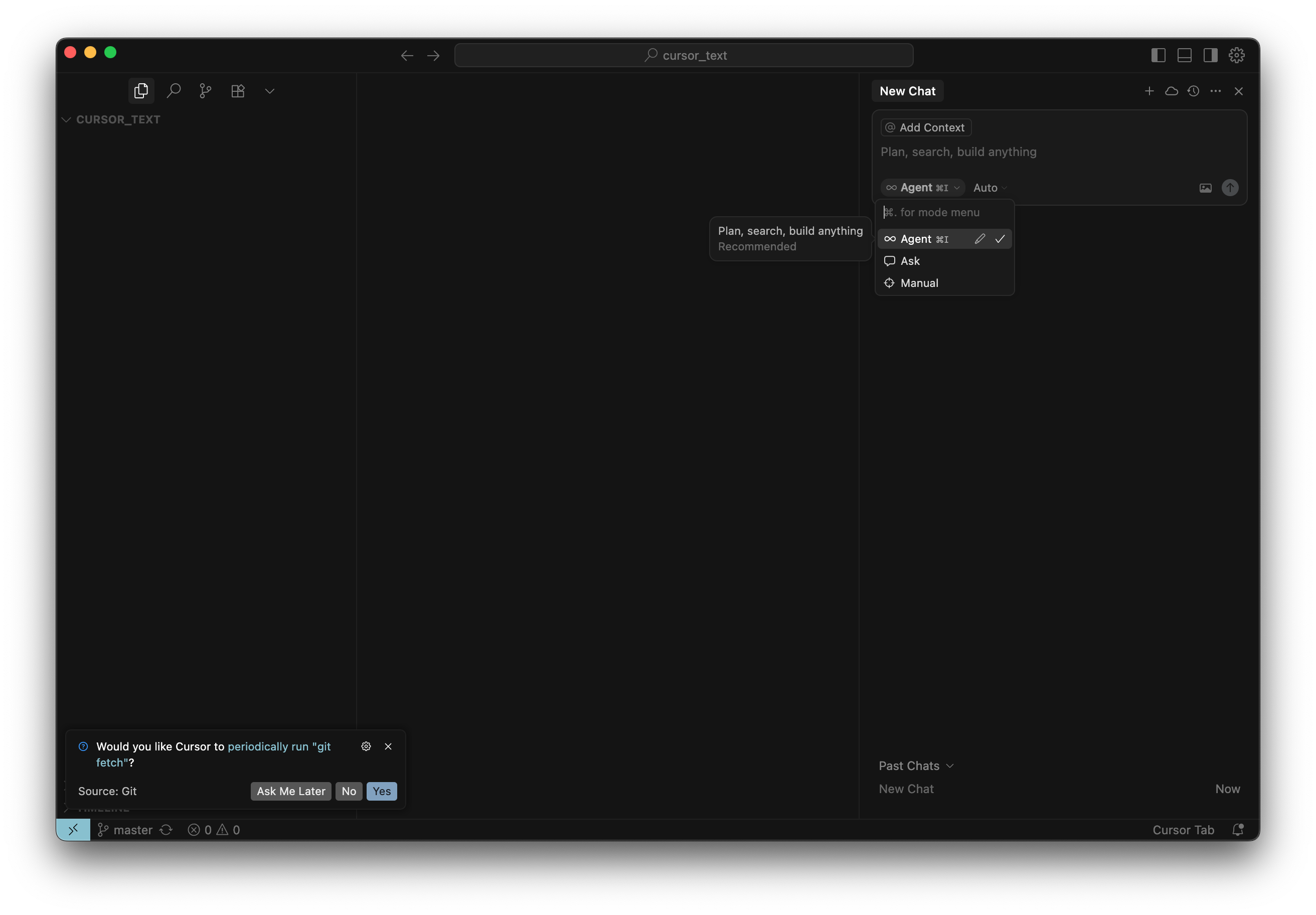The image size is (1316, 915).
Task: Show chat history clock icon
Action: 1193,91
